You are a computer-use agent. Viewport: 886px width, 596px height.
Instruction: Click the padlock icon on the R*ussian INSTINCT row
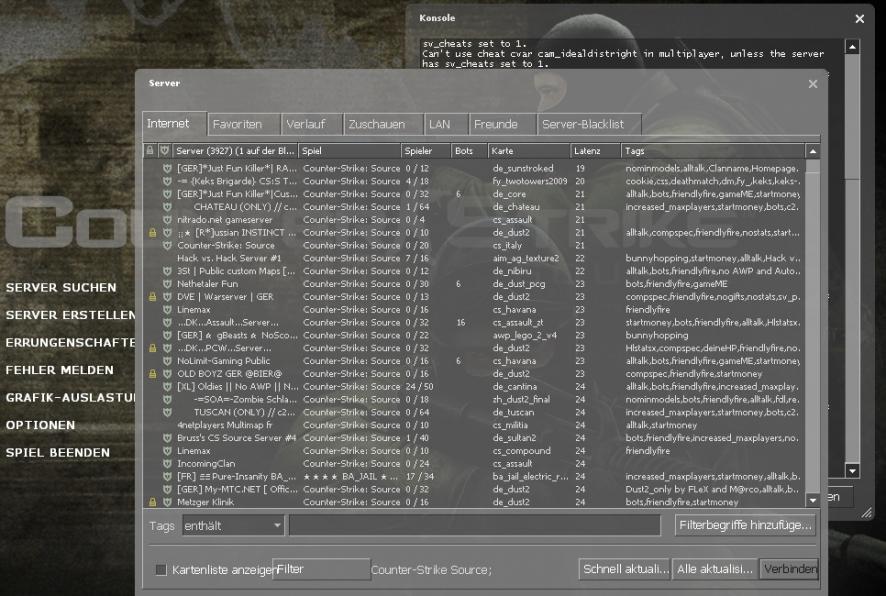[x=153, y=233]
